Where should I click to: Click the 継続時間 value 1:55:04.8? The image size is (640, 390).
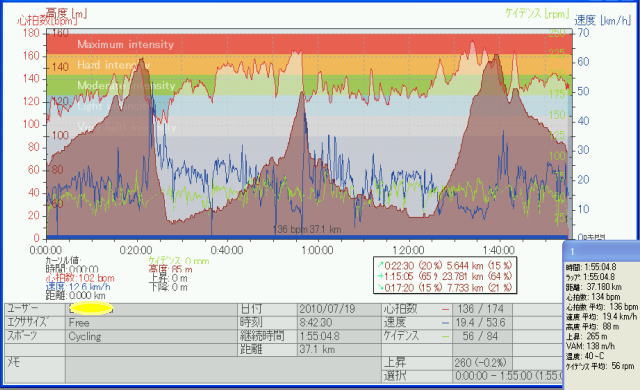[x=319, y=336]
